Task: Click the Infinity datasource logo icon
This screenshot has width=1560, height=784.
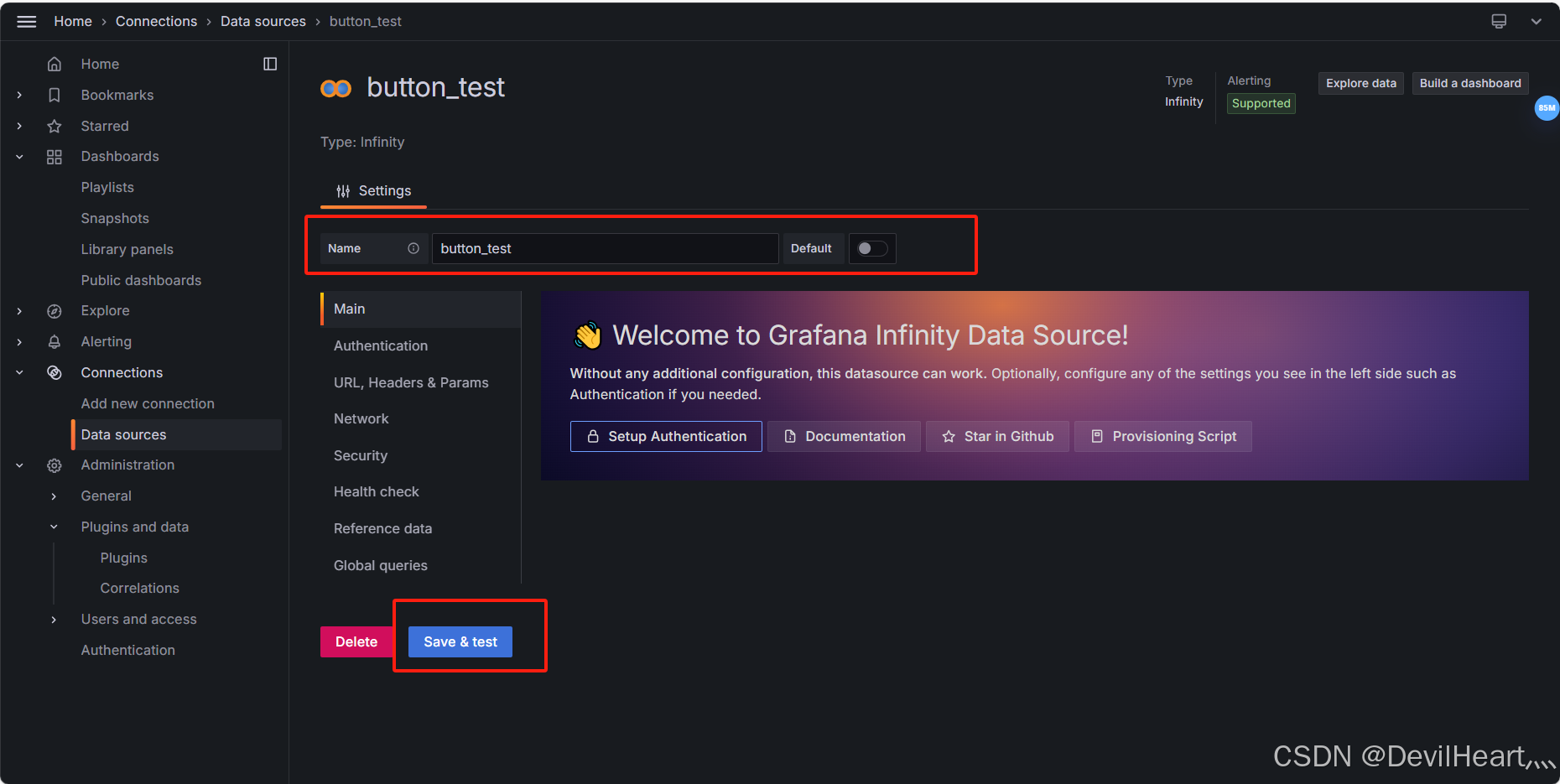Action: coord(336,88)
